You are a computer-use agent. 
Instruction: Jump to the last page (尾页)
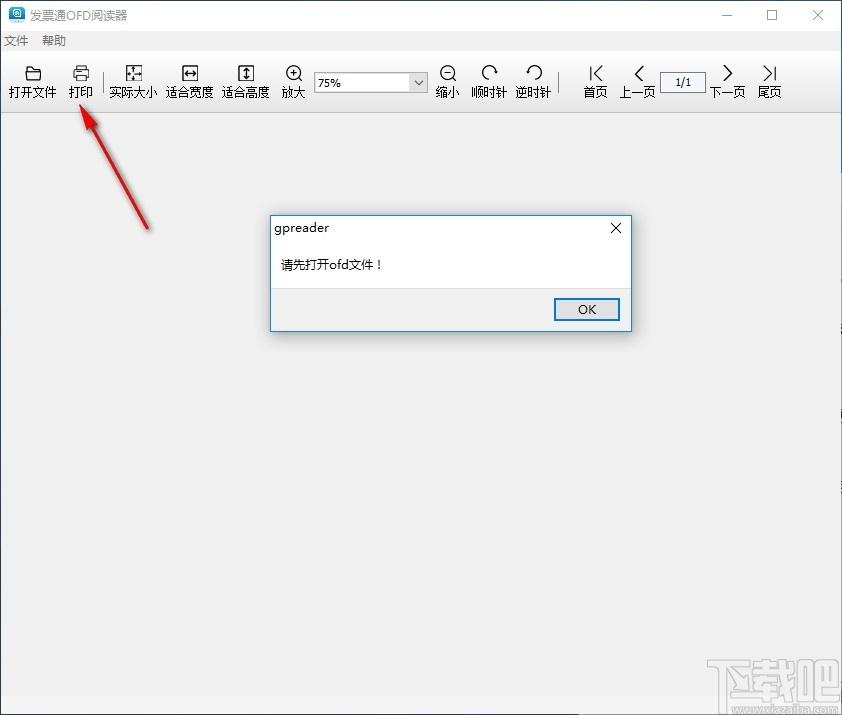pyautogui.click(x=770, y=73)
